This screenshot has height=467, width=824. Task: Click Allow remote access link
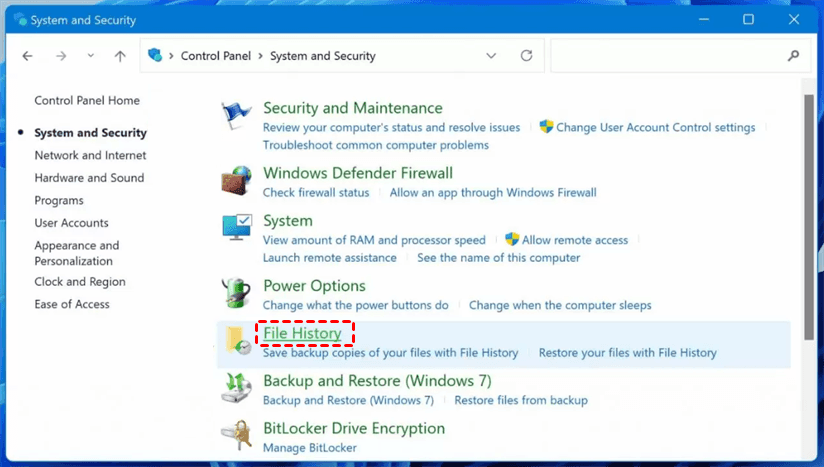pos(574,241)
